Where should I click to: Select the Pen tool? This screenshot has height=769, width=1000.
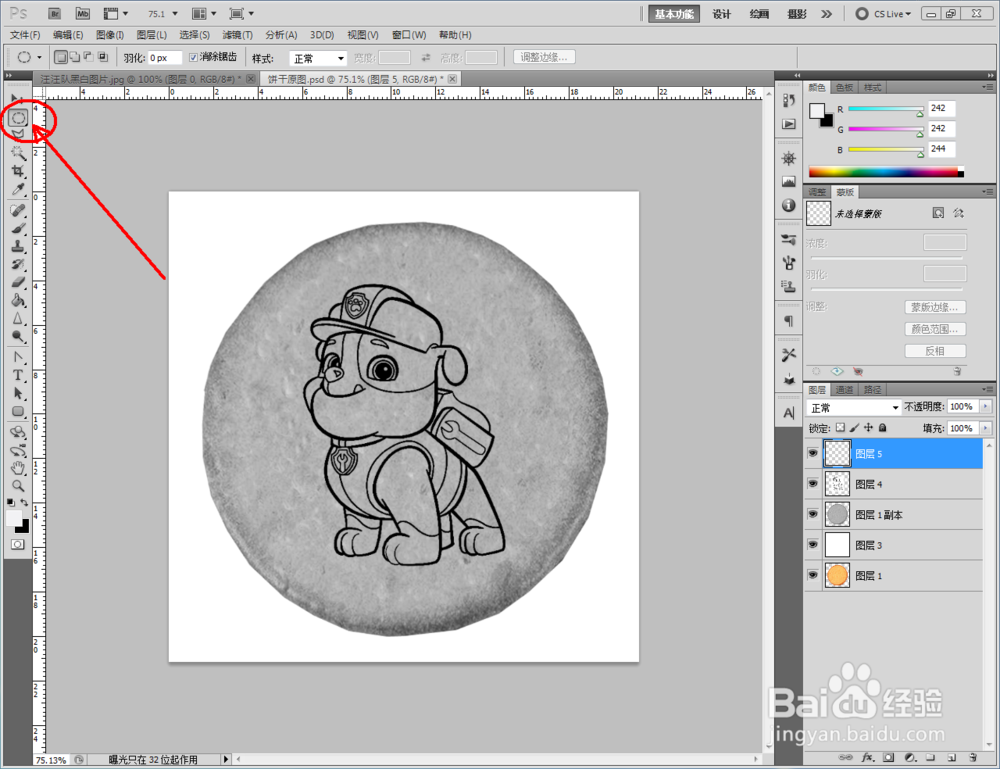click(x=18, y=357)
